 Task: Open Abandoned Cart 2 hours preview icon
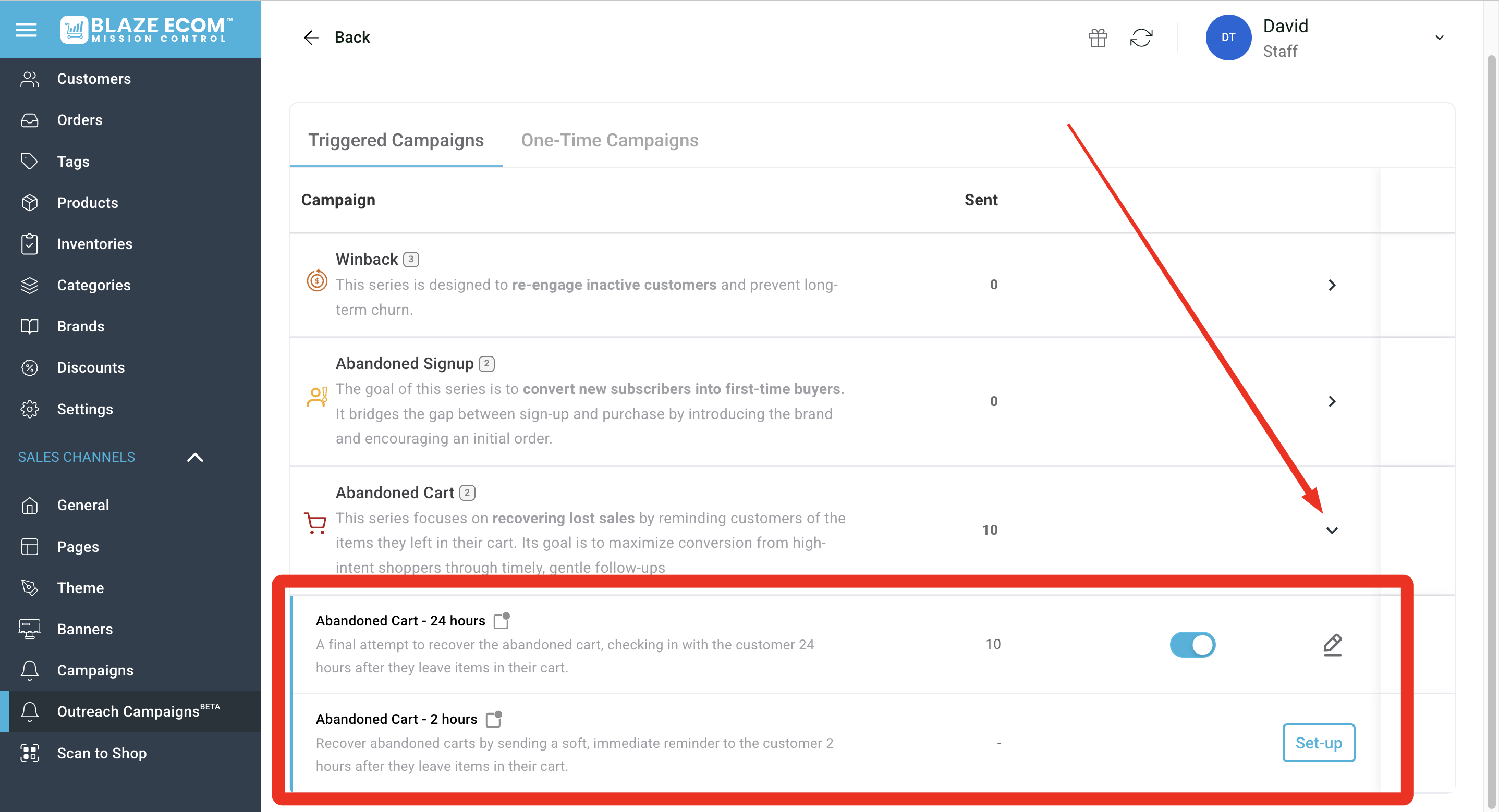pyautogui.click(x=493, y=720)
